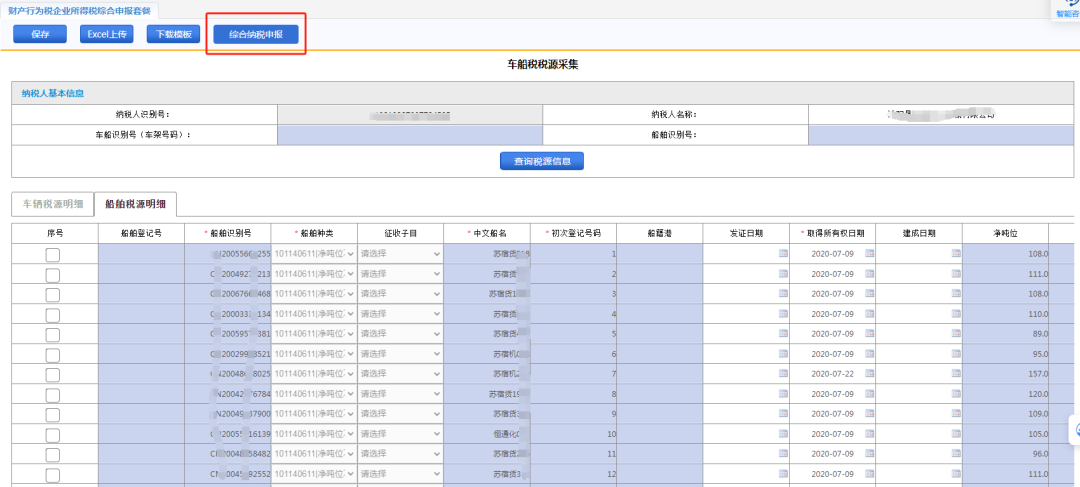Focus the 车船识别号（车架号码） input field

[410, 135]
